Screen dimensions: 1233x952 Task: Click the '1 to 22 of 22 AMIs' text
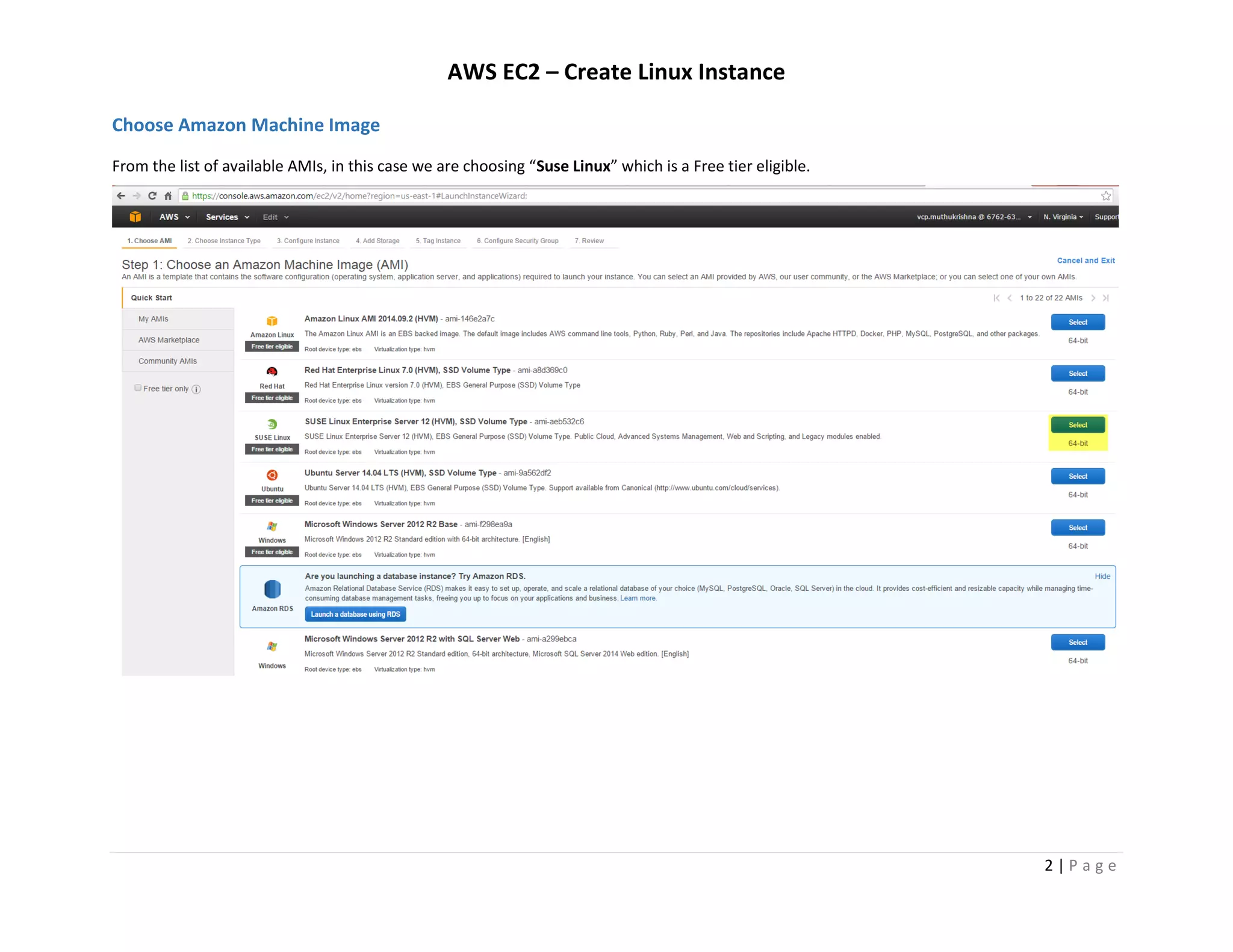(x=1051, y=298)
